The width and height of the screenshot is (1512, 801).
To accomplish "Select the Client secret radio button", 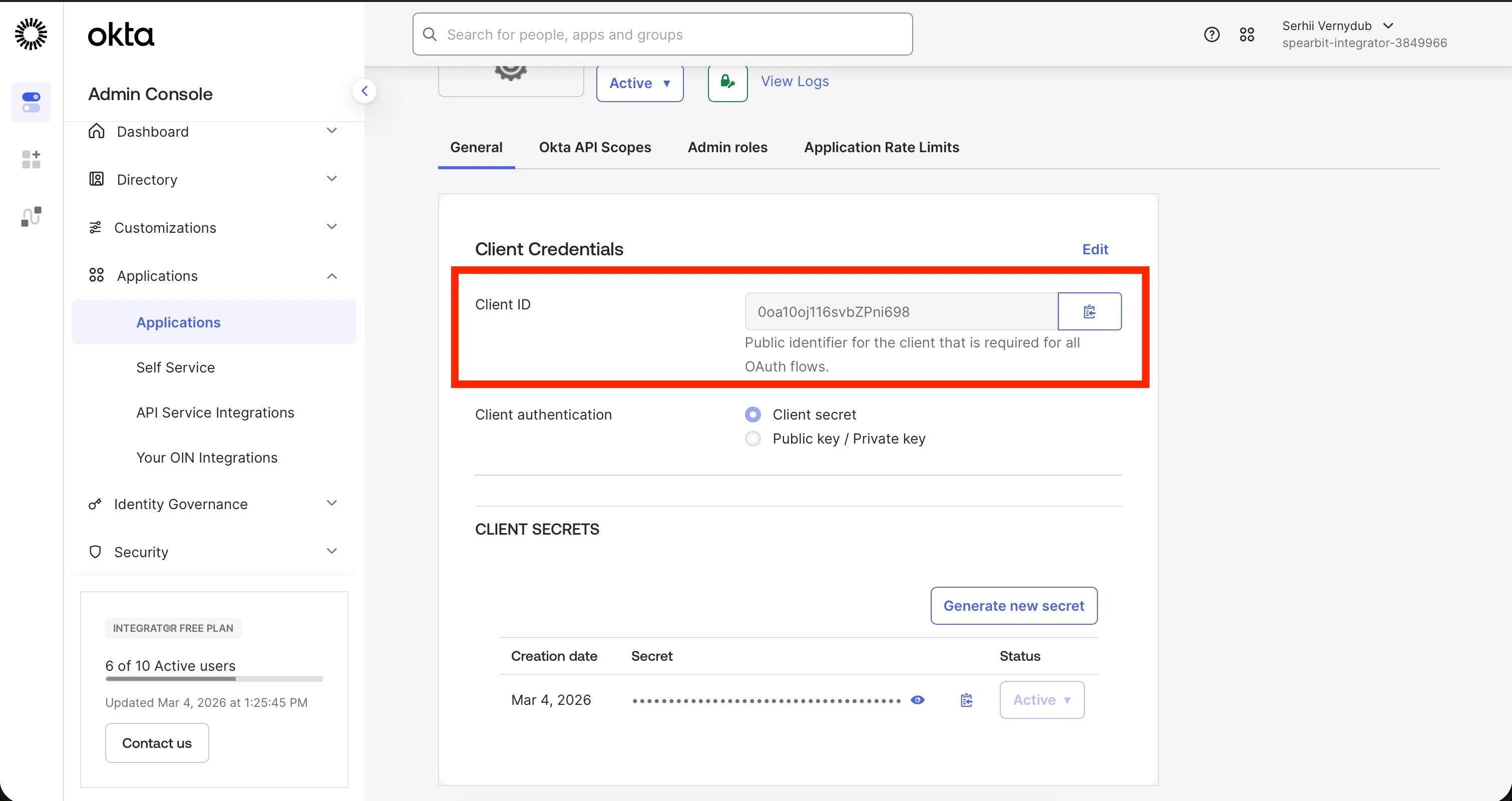I will [753, 415].
